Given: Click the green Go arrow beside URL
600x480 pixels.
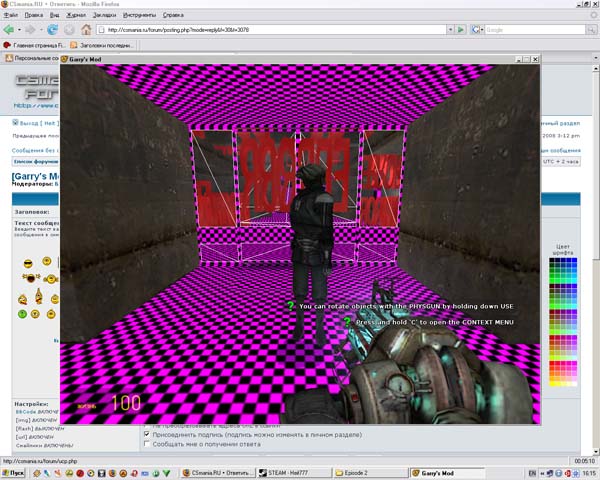Looking at the screenshot, I should tap(461, 29).
